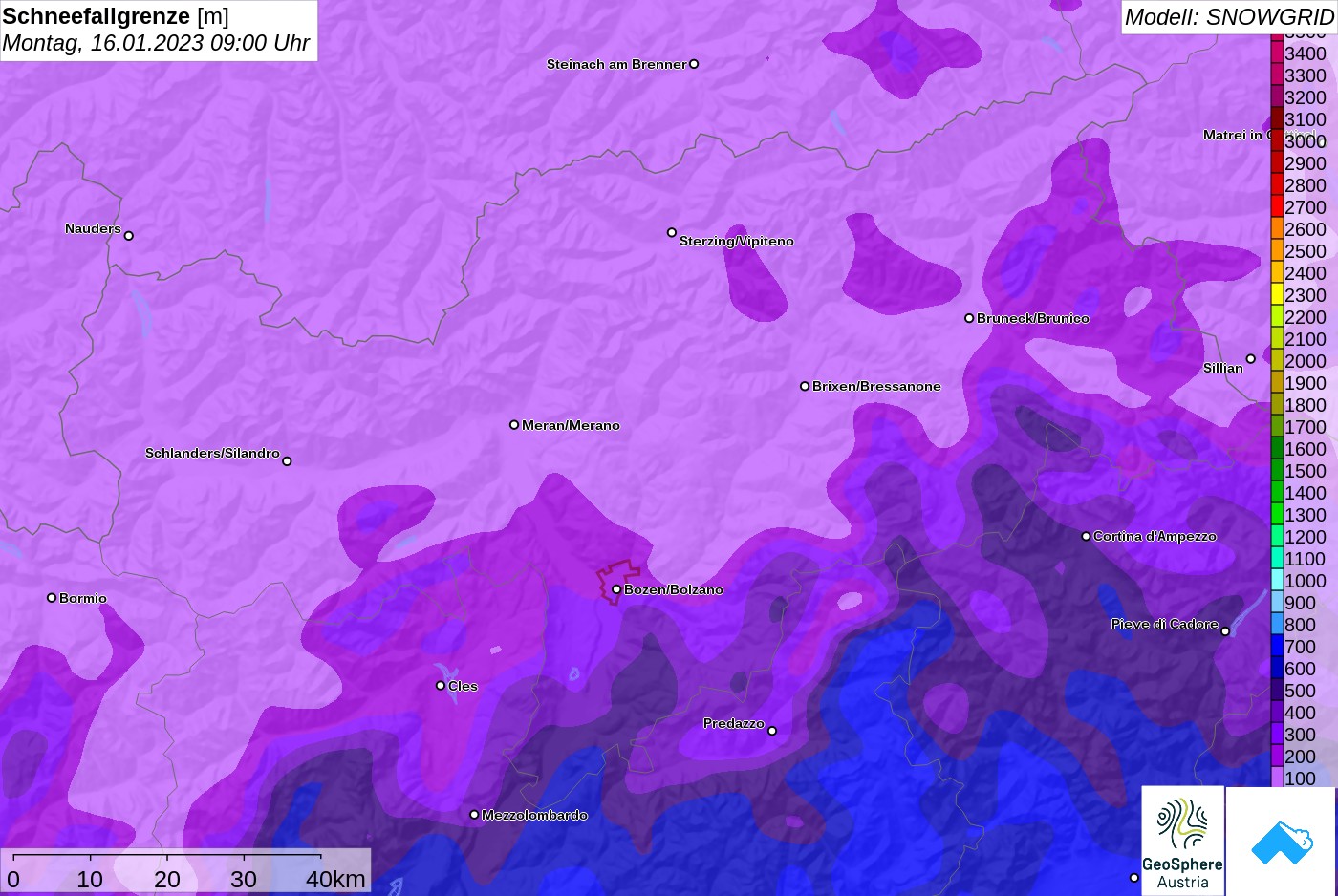Click the 3400 m legend color swatch
The width and height of the screenshot is (1338, 896).
(1277, 53)
